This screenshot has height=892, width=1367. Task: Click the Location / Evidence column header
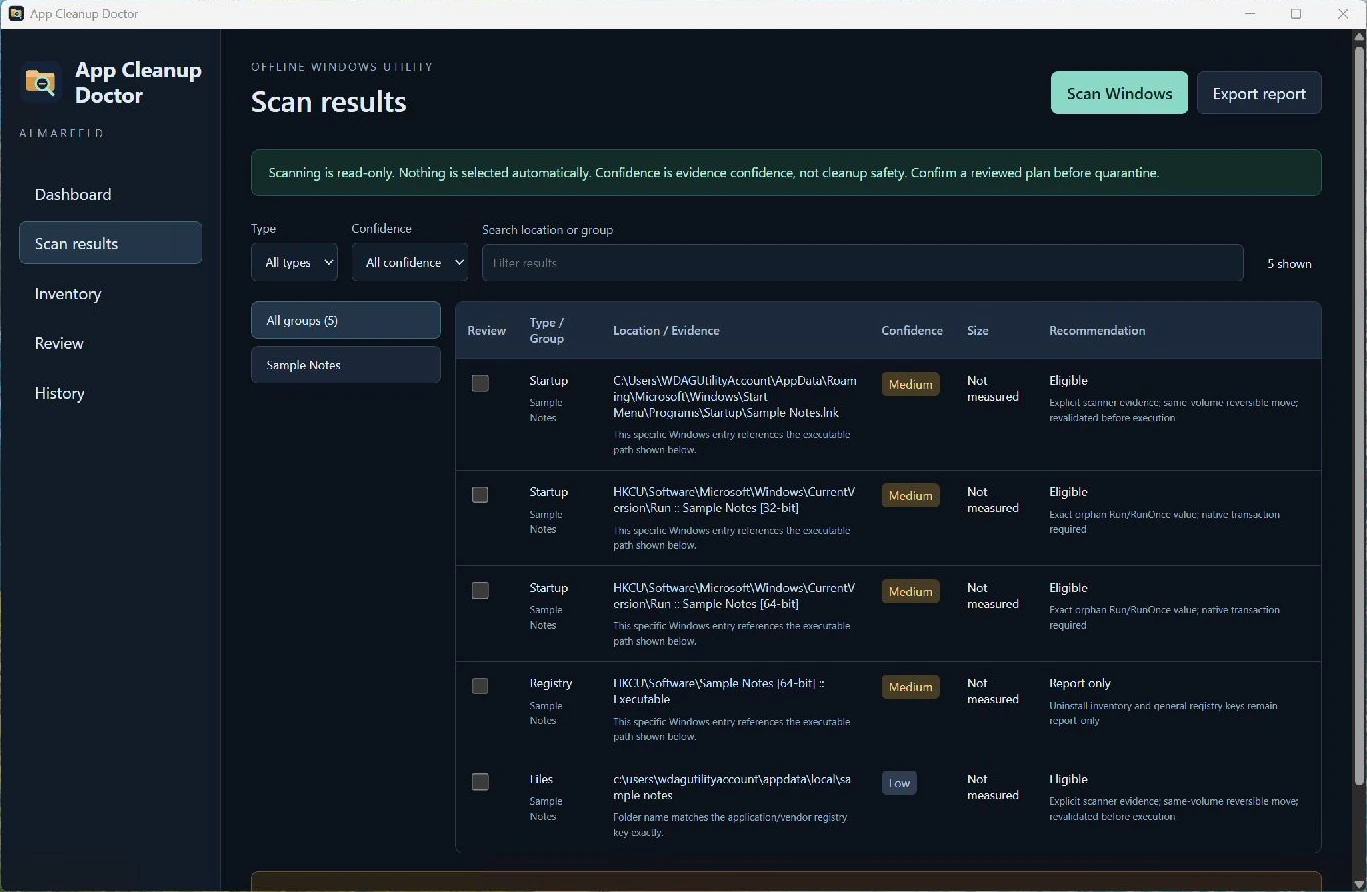(x=666, y=330)
